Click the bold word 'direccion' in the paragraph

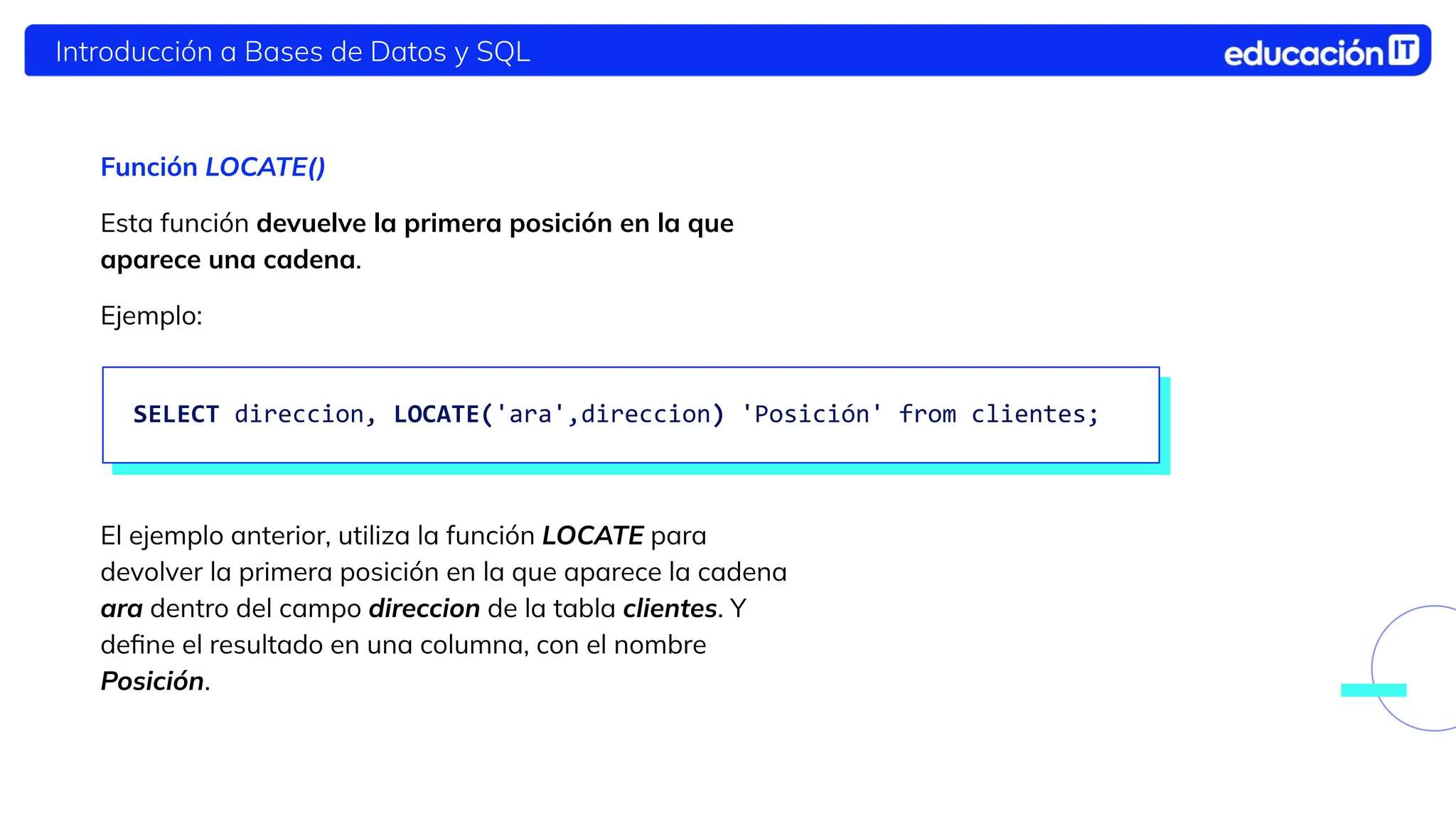(424, 609)
